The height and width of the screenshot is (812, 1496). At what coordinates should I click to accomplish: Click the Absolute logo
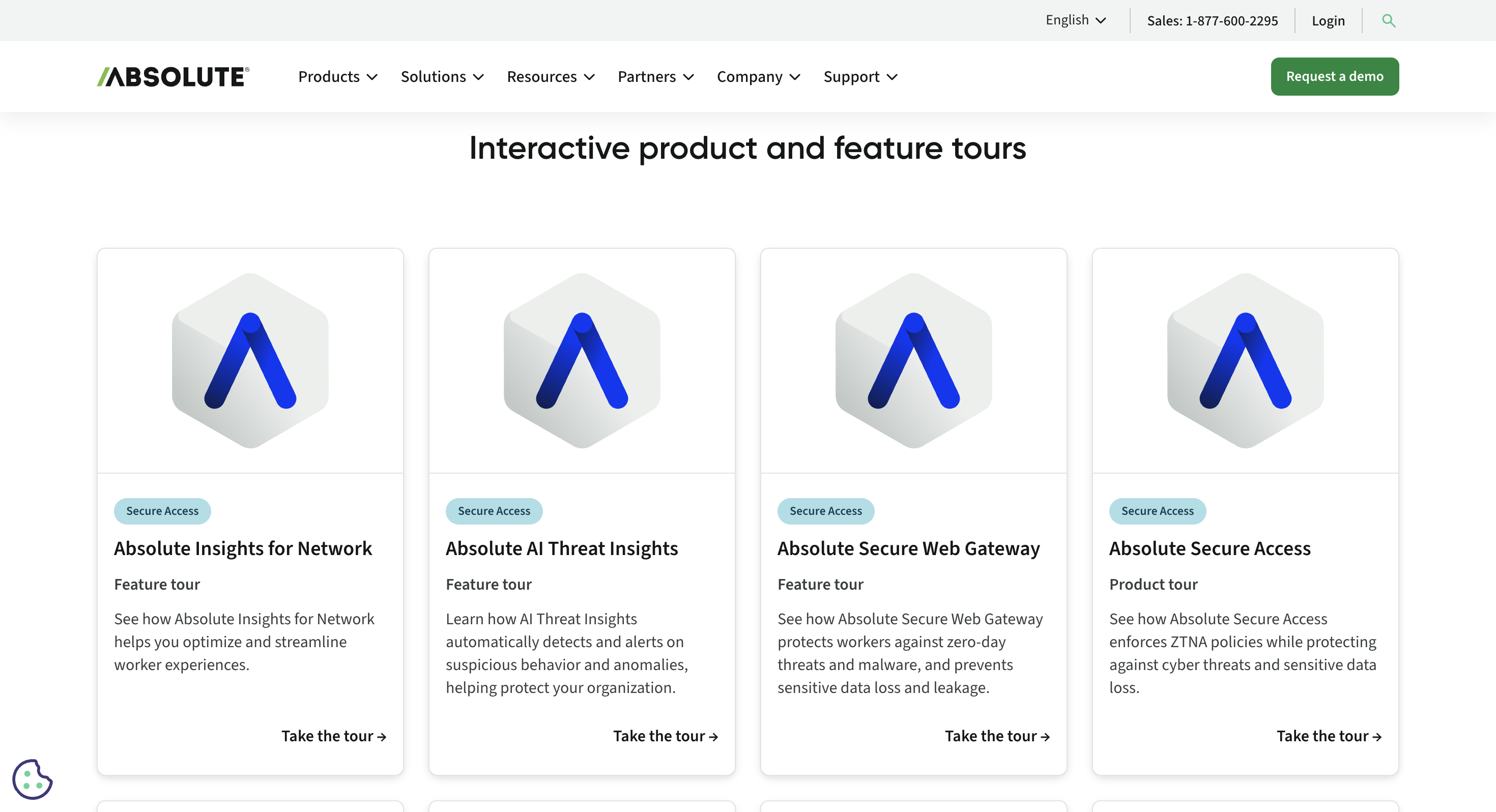172,76
